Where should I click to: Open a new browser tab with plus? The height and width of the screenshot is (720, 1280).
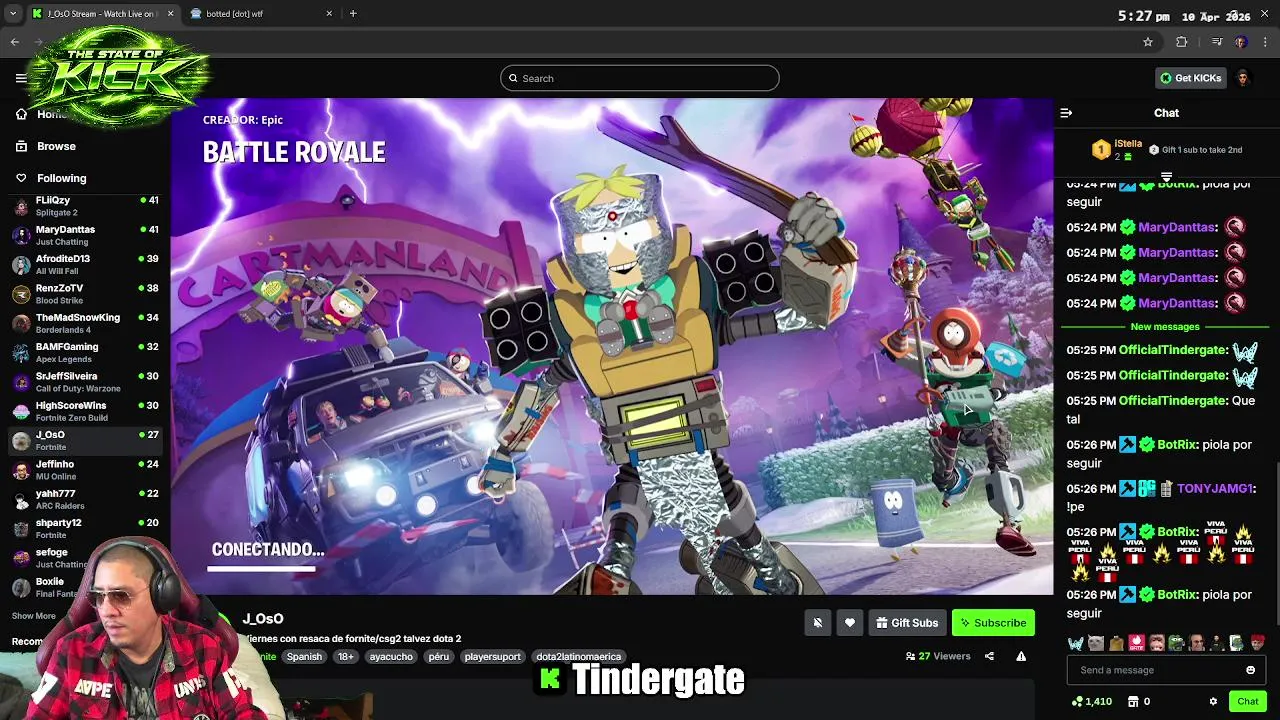(353, 13)
